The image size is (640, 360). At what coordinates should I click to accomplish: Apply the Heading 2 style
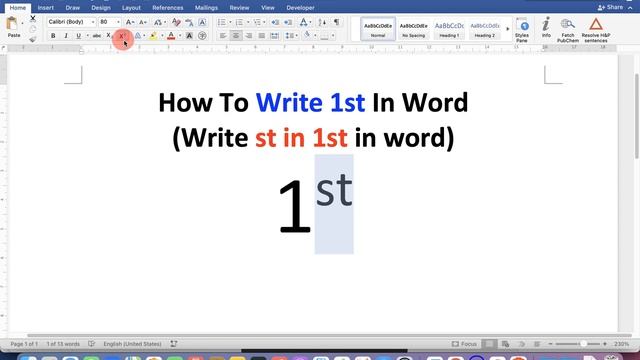coord(485,29)
